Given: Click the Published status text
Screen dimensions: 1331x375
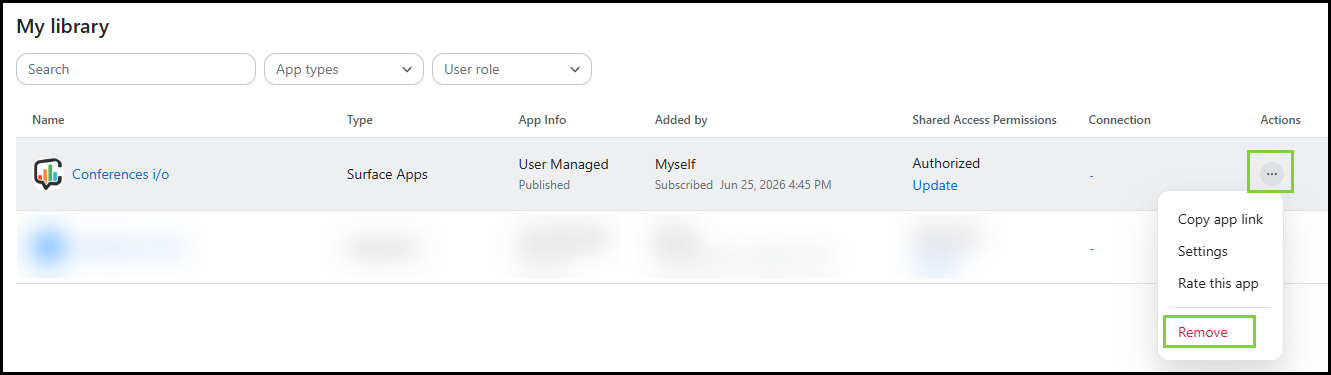Looking at the screenshot, I should pyautogui.click(x=544, y=185).
